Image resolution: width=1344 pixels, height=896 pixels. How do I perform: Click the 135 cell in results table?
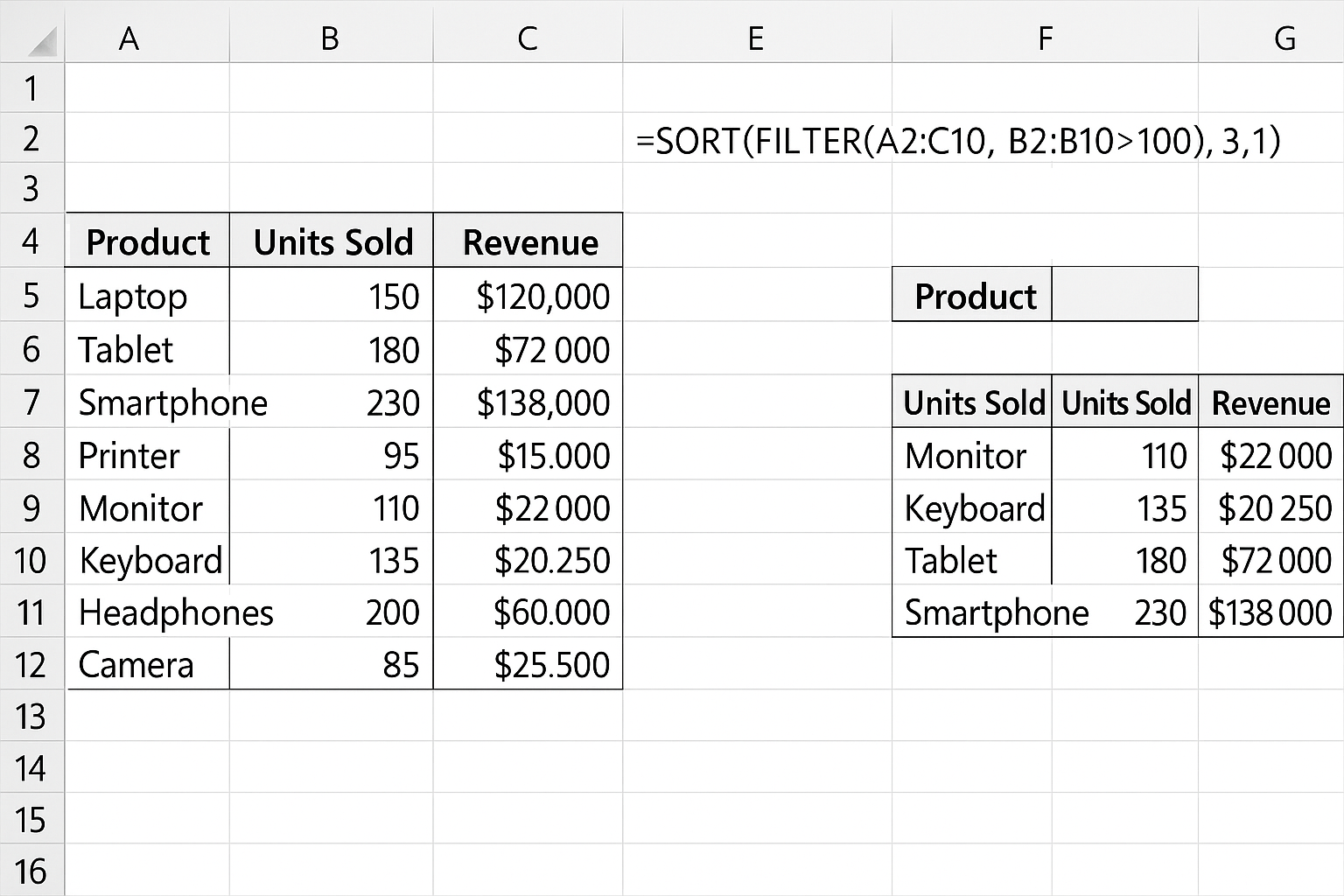[1124, 507]
